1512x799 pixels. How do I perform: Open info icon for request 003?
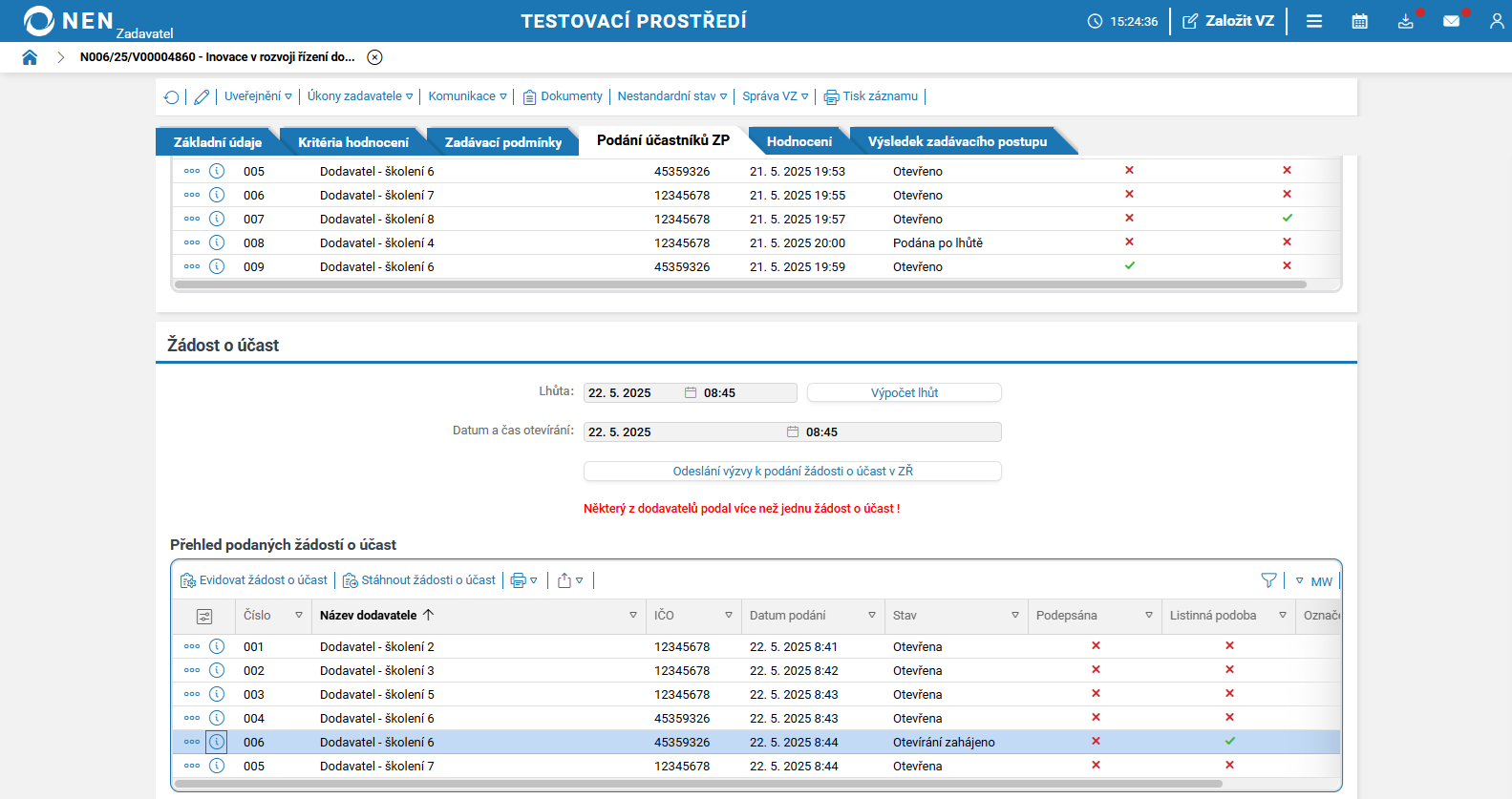(217, 694)
